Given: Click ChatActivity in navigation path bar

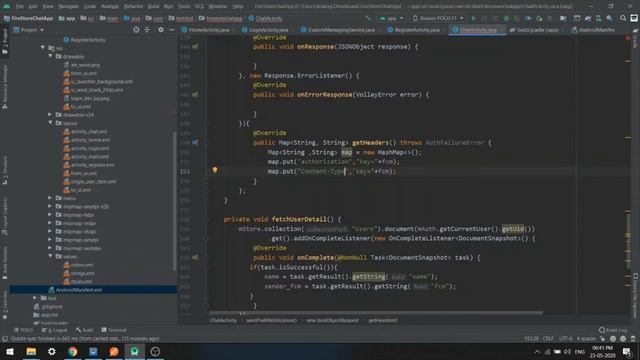Looking at the screenshot, I should tap(265, 18).
